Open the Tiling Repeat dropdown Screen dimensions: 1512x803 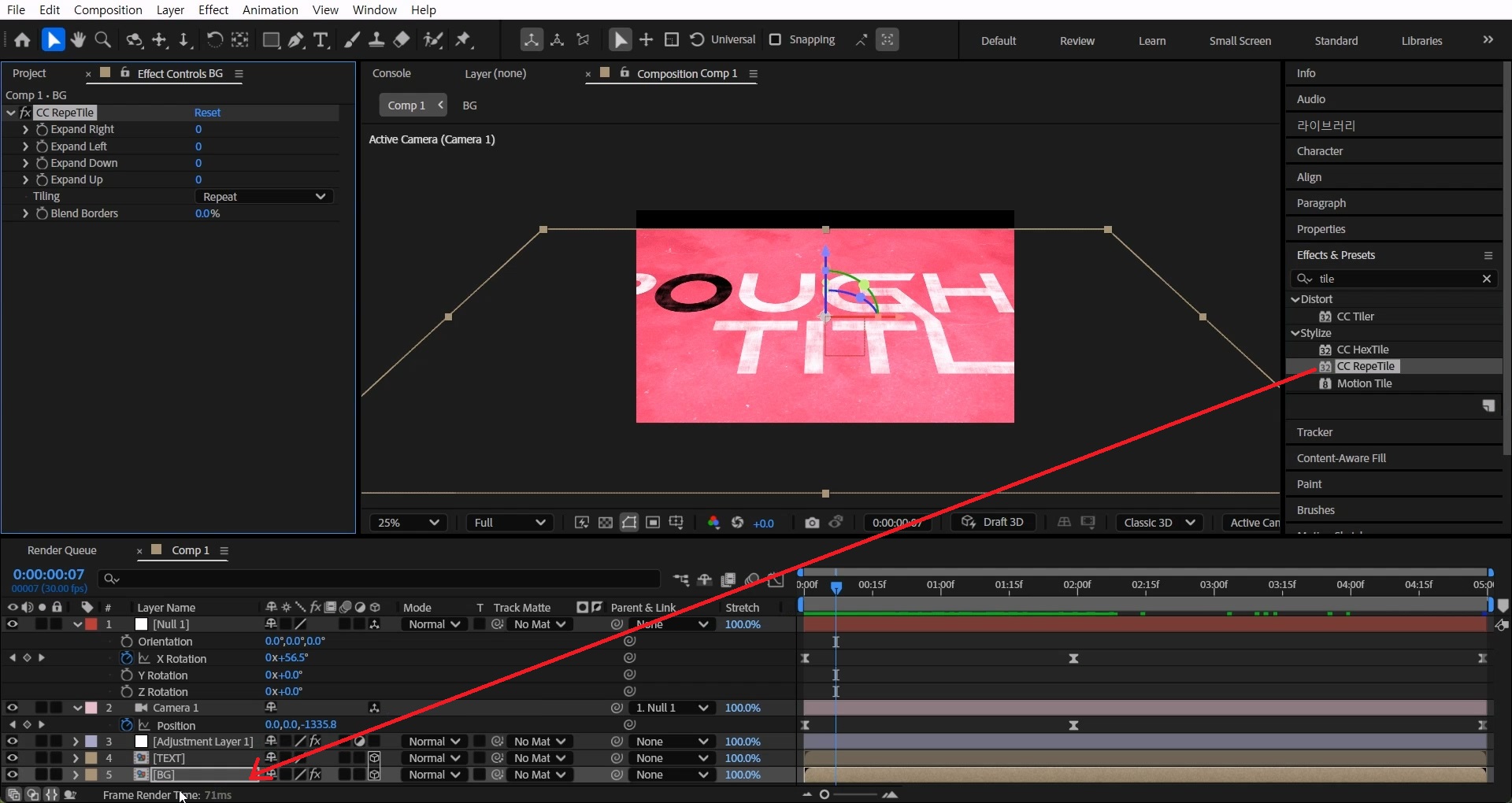point(264,197)
